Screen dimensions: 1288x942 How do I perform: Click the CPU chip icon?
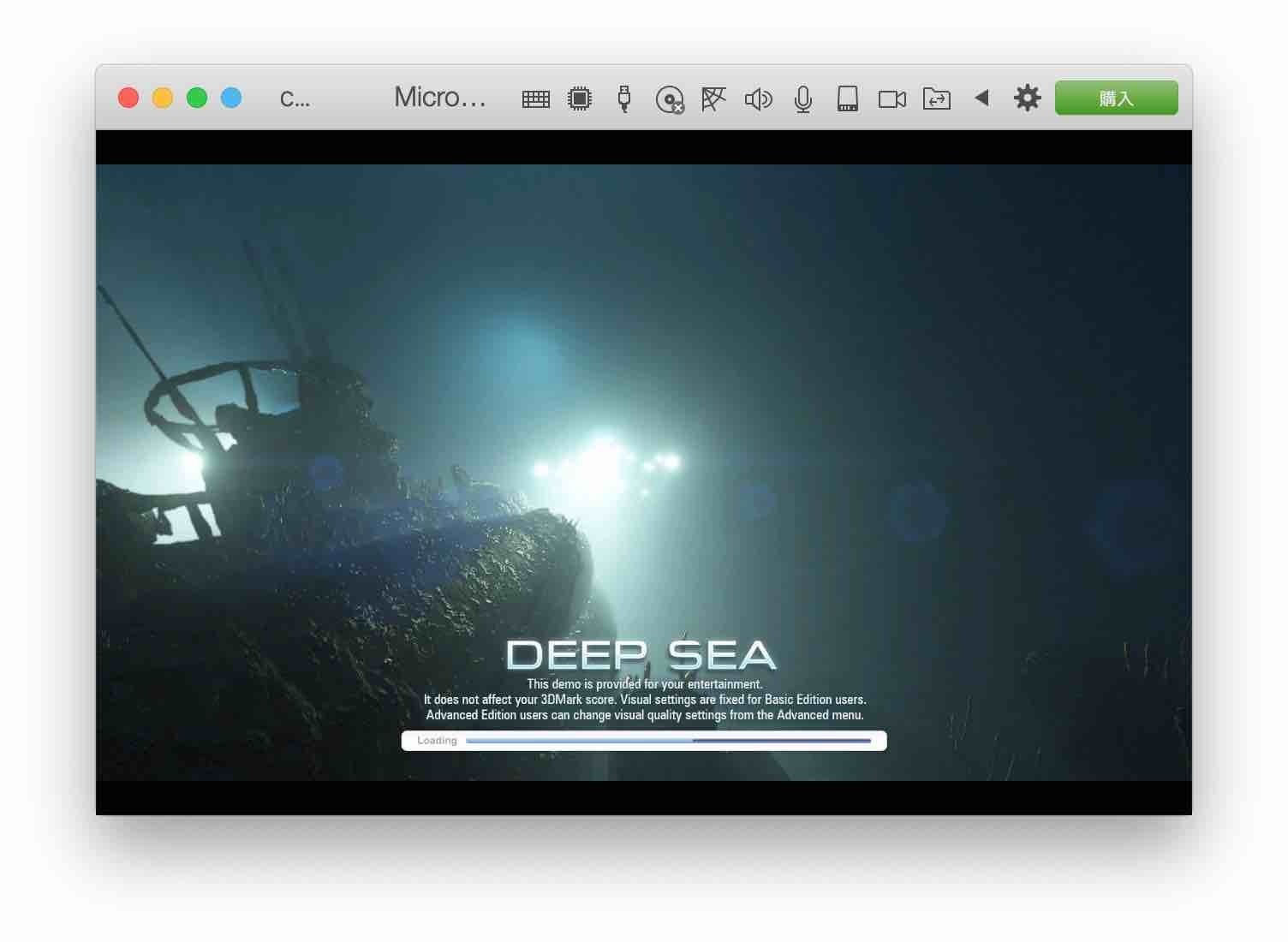(x=580, y=98)
